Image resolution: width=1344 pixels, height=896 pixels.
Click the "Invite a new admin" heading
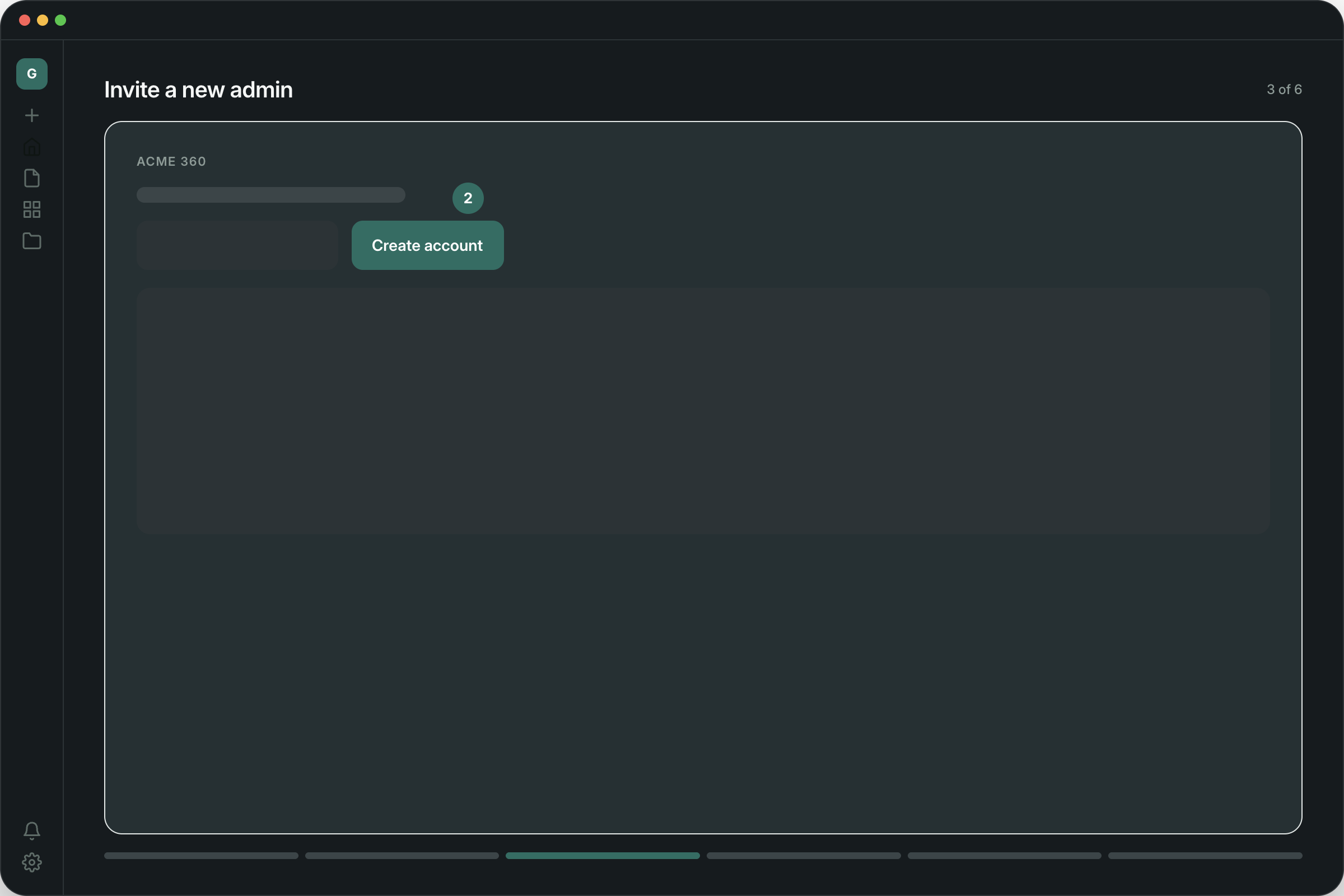click(198, 90)
